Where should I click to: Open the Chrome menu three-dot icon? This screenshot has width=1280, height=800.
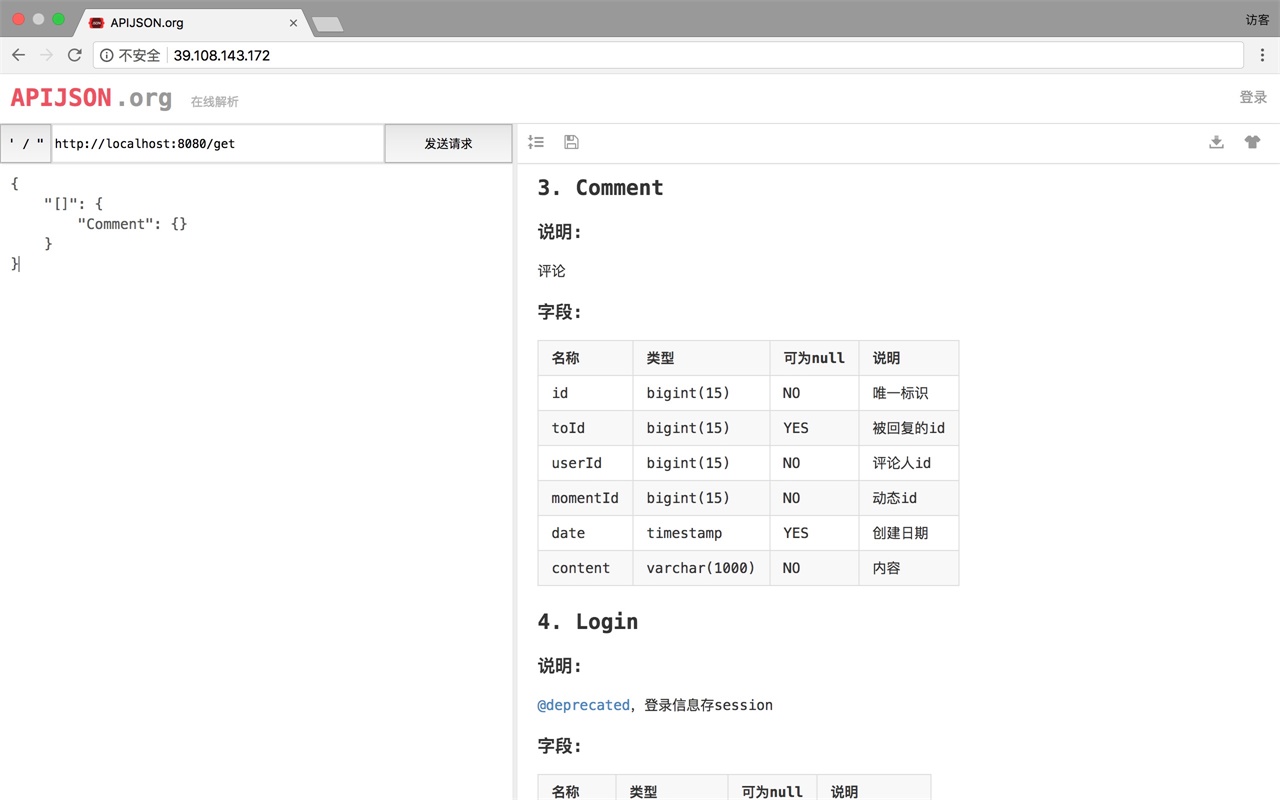tap(1263, 55)
